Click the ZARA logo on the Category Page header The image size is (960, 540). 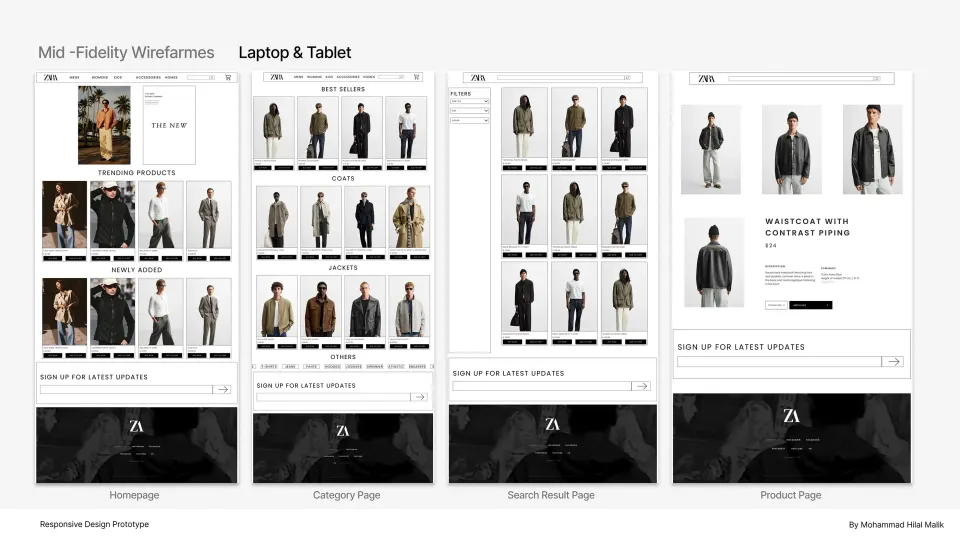tap(277, 77)
